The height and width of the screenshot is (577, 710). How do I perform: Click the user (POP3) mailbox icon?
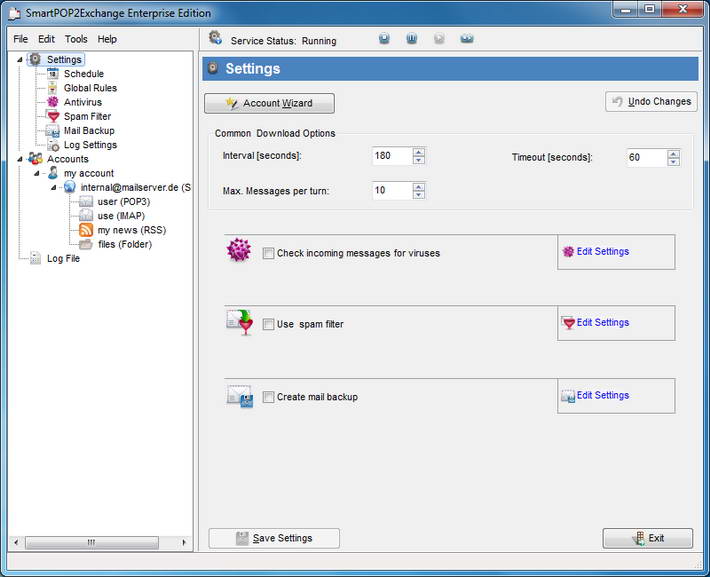coord(86,202)
